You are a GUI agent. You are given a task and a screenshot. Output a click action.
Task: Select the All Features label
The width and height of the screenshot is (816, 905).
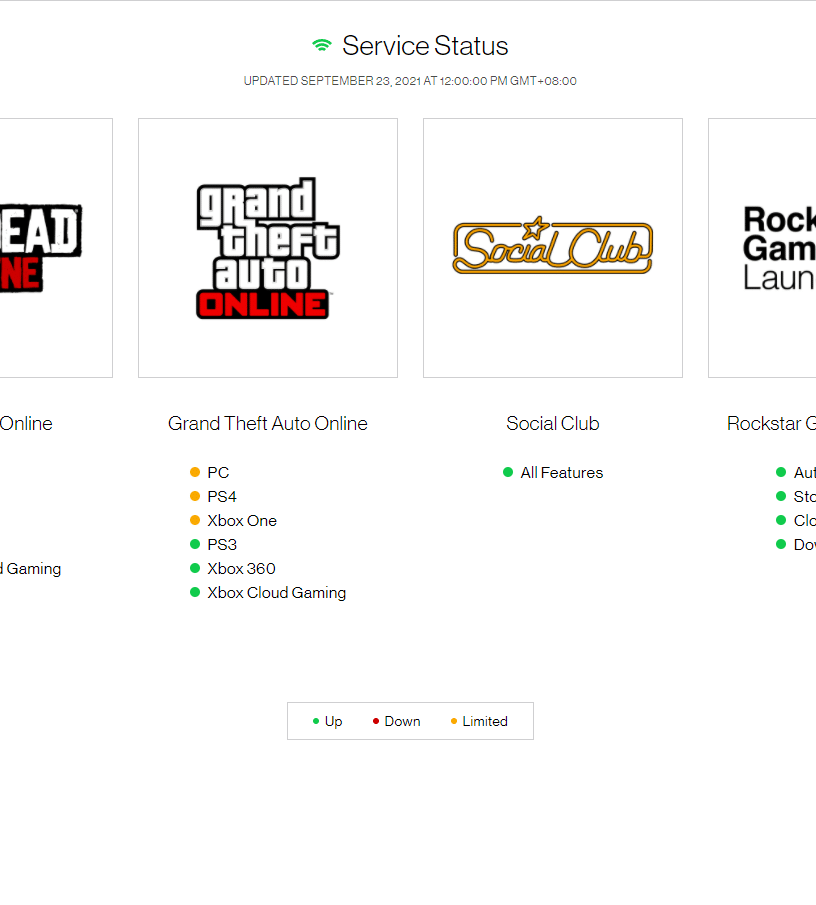pos(562,473)
